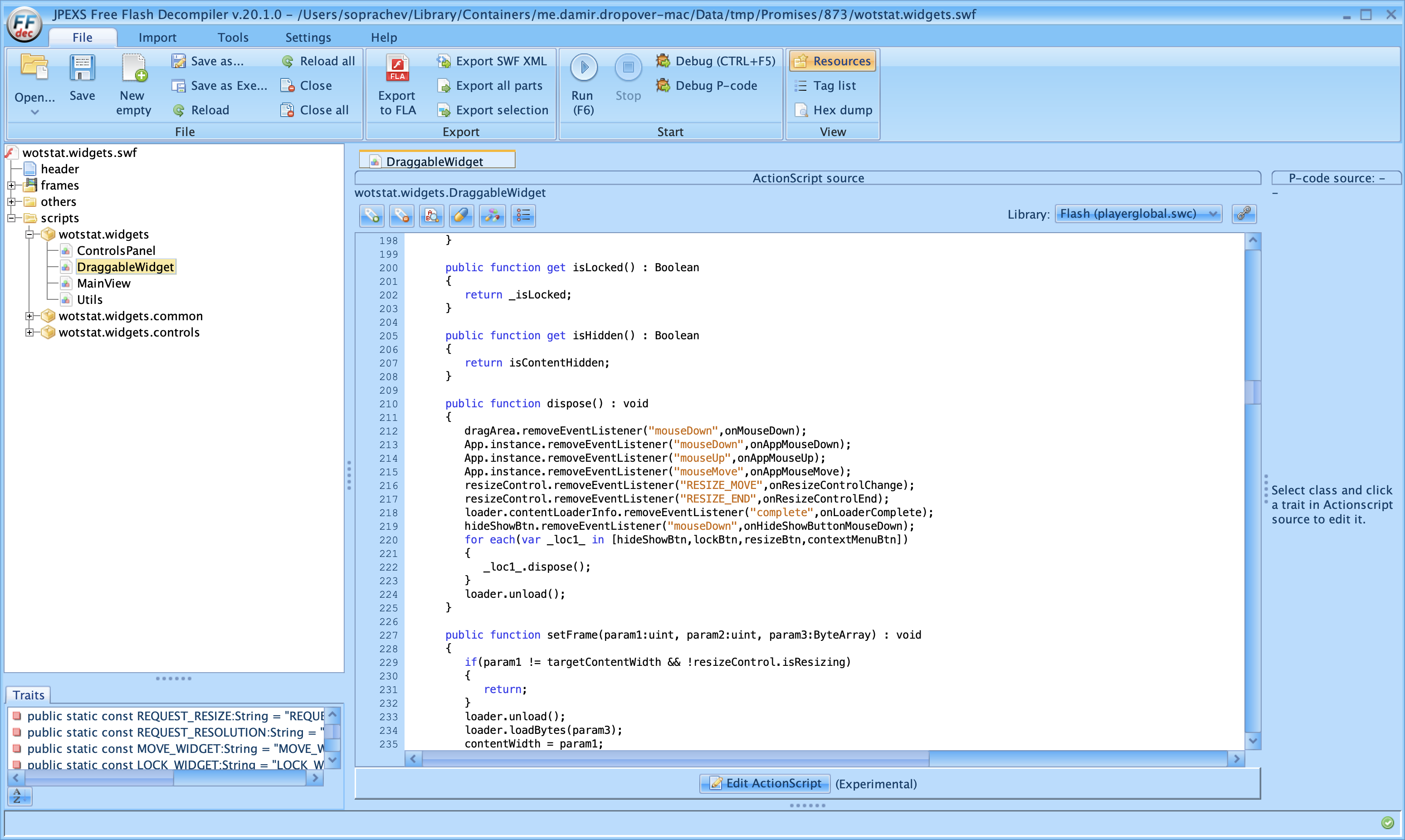Expand the frames tree node
The width and height of the screenshot is (1405, 840).
click(x=11, y=186)
